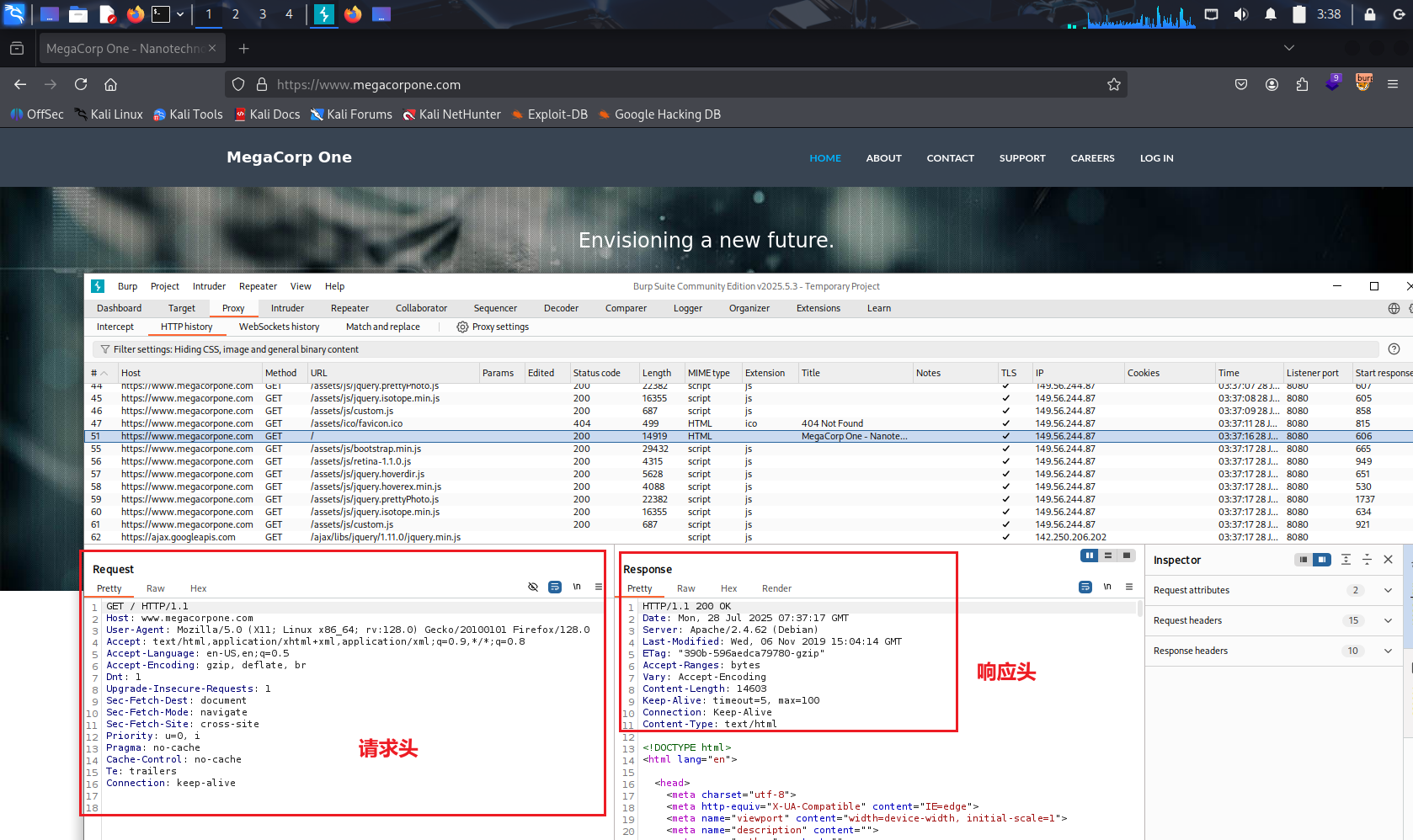Switch to the Repeater tab
This screenshot has height=840, width=1413.
pyautogui.click(x=349, y=308)
